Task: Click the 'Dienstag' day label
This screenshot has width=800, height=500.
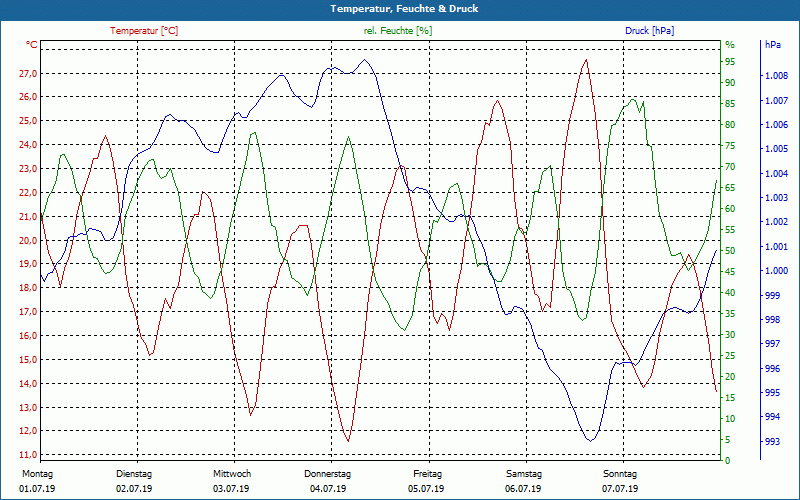Action: click(134, 474)
